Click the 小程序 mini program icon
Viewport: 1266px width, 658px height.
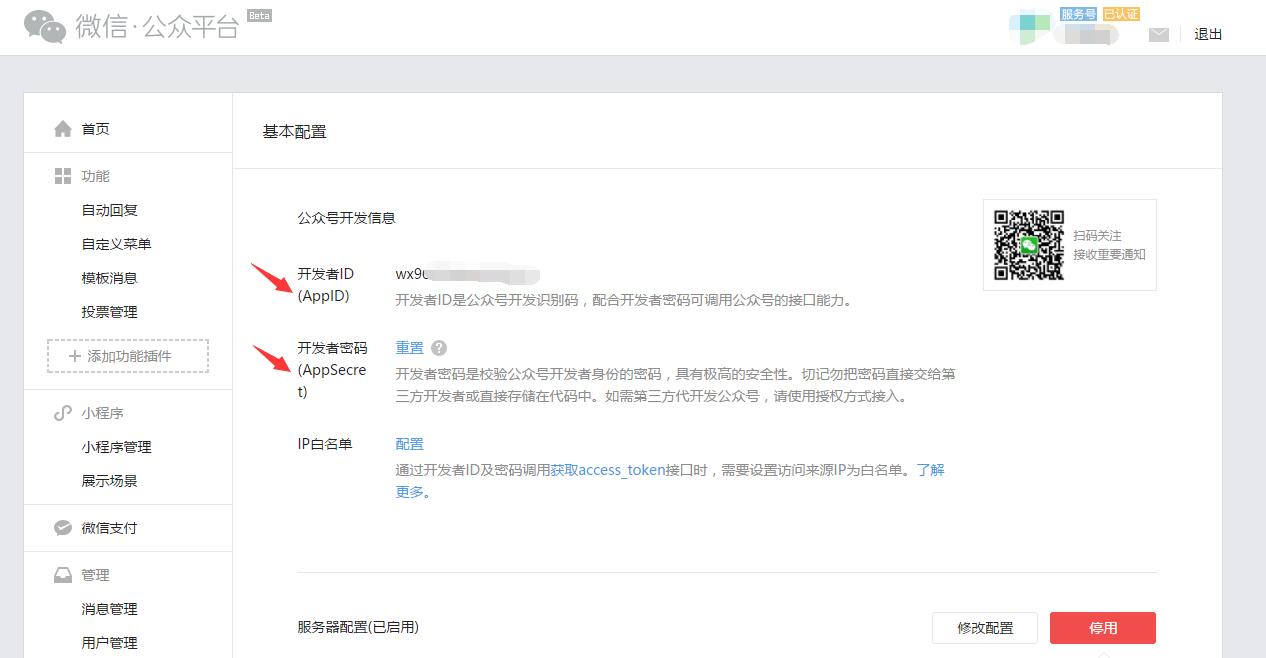pos(63,413)
